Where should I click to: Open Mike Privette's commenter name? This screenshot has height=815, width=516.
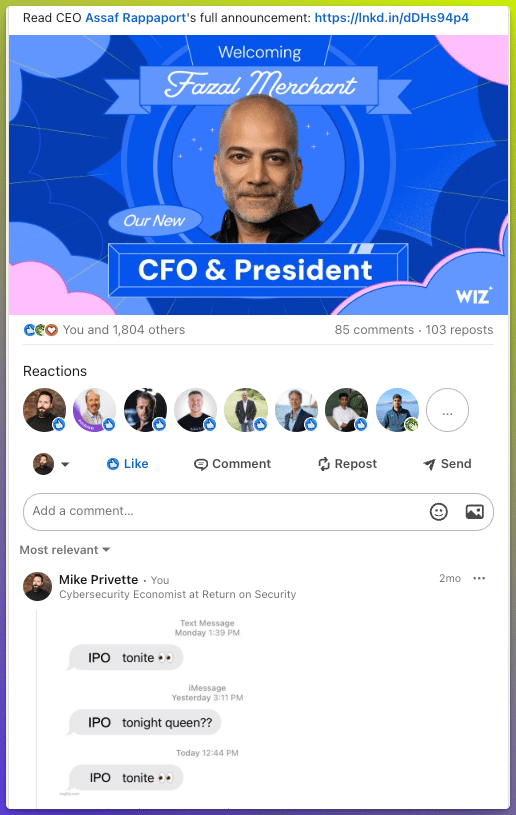tap(99, 580)
